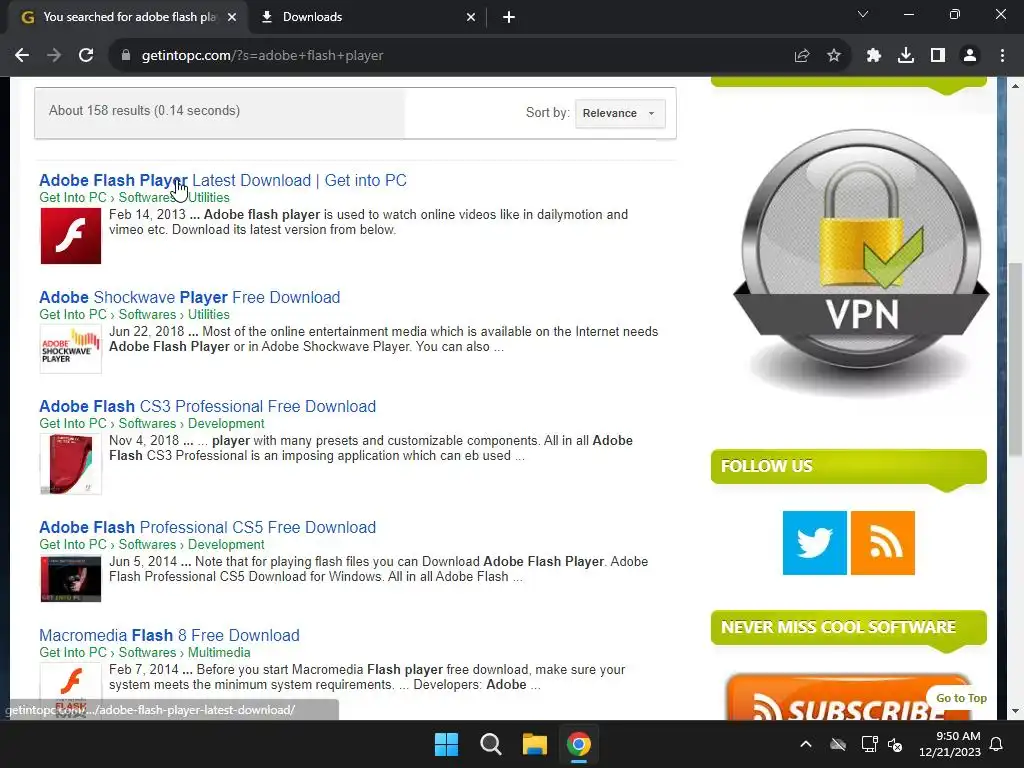Open Adobe Flash Professional CS5 Free Download
1024x768 pixels.
[208, 527]
